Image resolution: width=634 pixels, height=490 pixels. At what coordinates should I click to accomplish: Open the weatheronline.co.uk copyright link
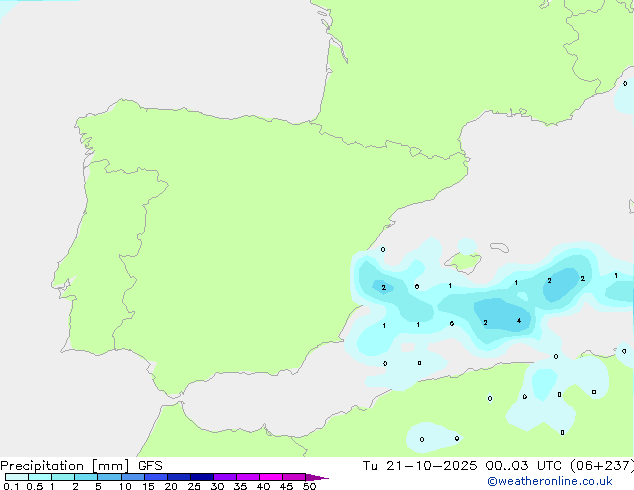click(550, 481)
